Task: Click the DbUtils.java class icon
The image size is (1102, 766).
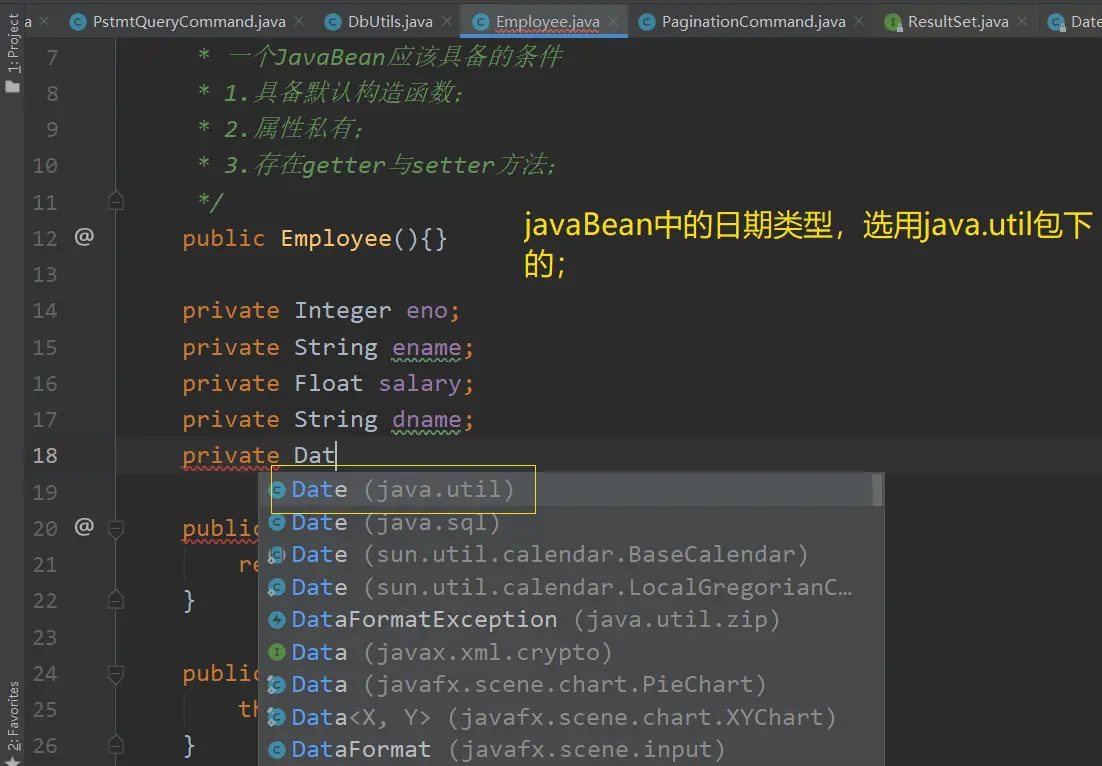Action: click(x=333, y=22)
